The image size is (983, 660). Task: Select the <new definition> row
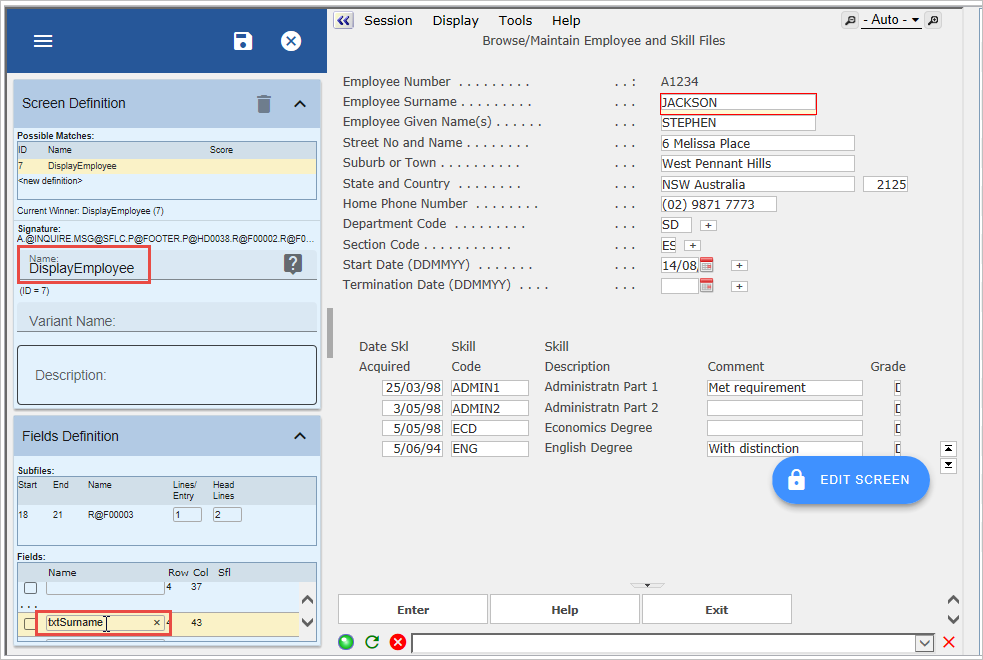coord(167,181)
